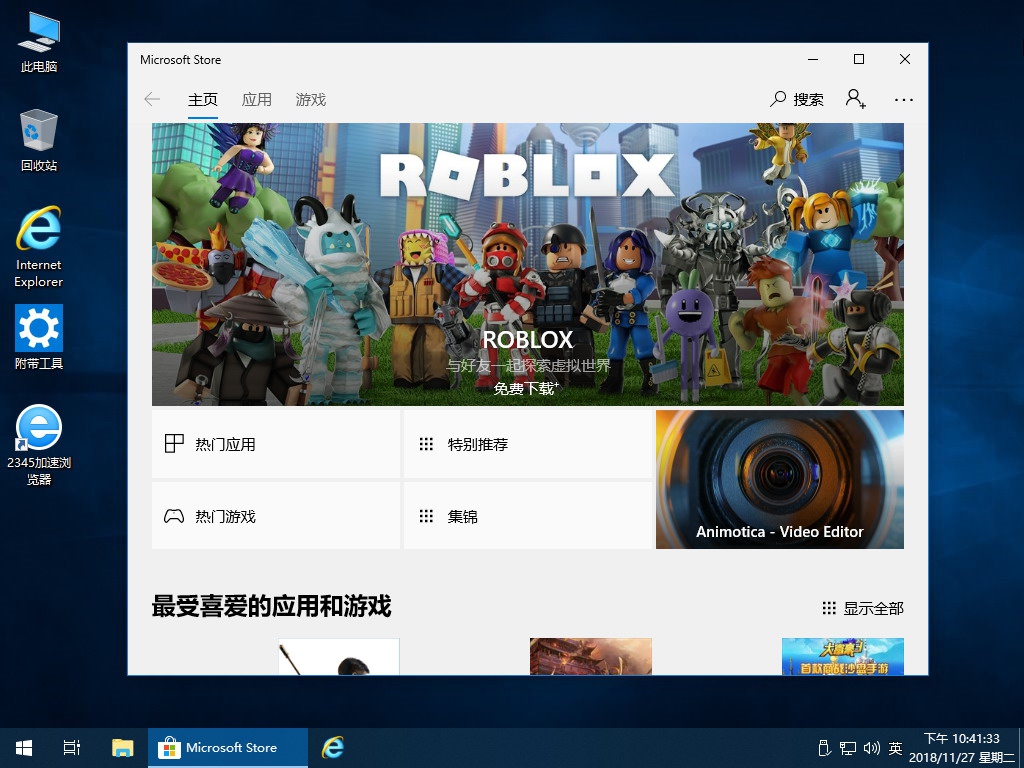
Task: Go back with the Store back arrow
Action: 152,99
